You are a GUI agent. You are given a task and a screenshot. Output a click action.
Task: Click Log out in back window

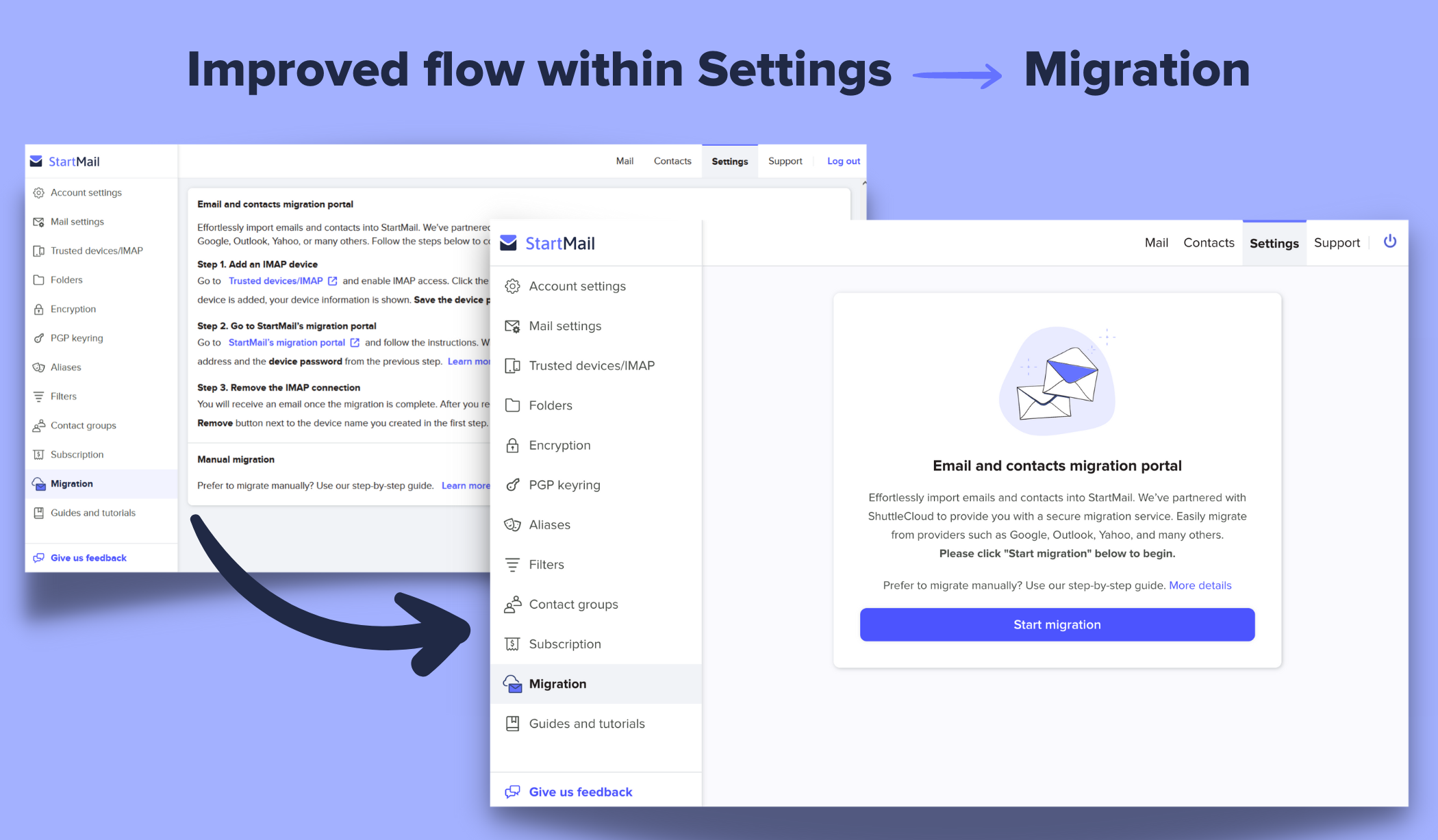click(x=843, y=161)
